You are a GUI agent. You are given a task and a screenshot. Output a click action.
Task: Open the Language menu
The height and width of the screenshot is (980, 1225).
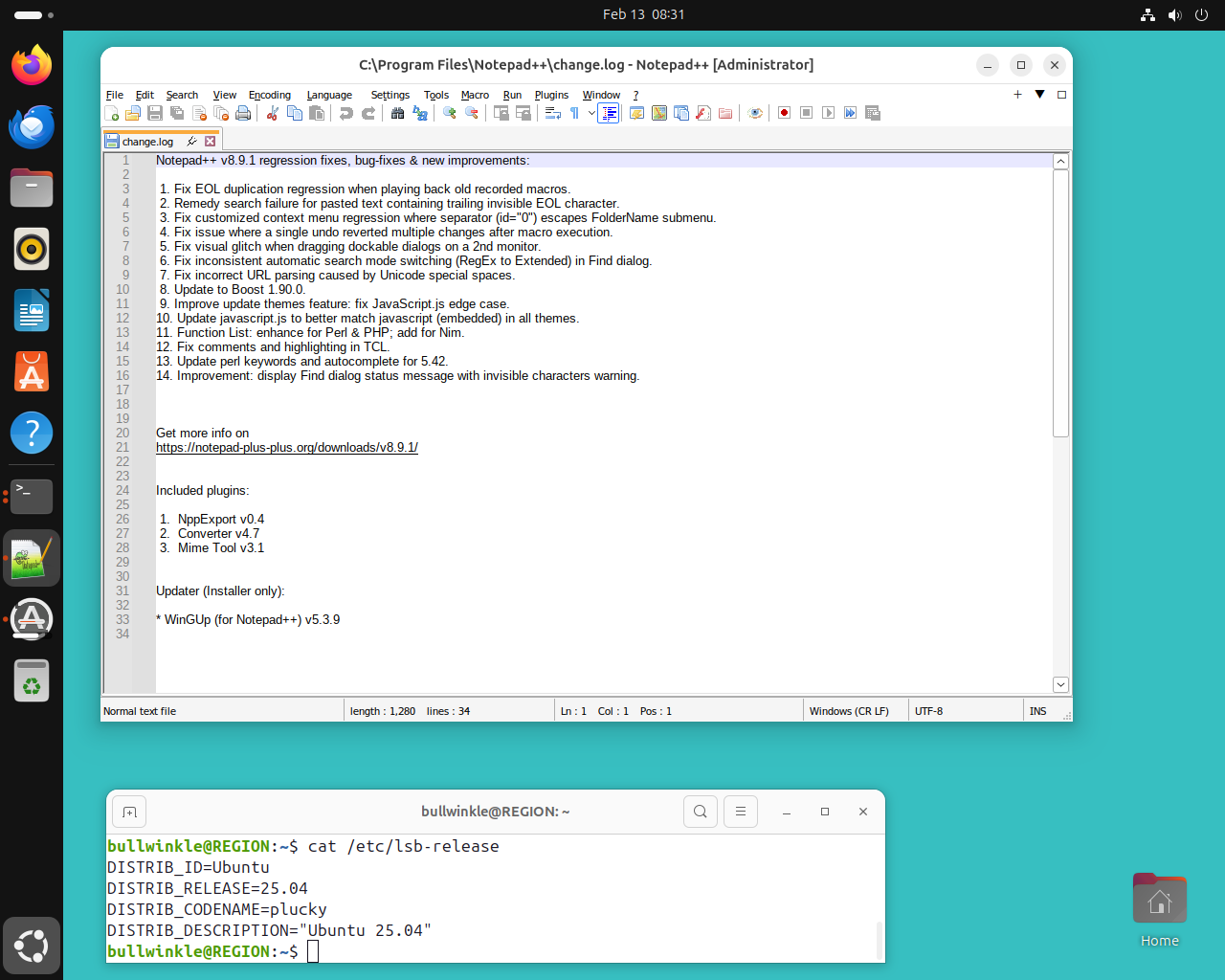pyautogui.click(x=329, y=95)
